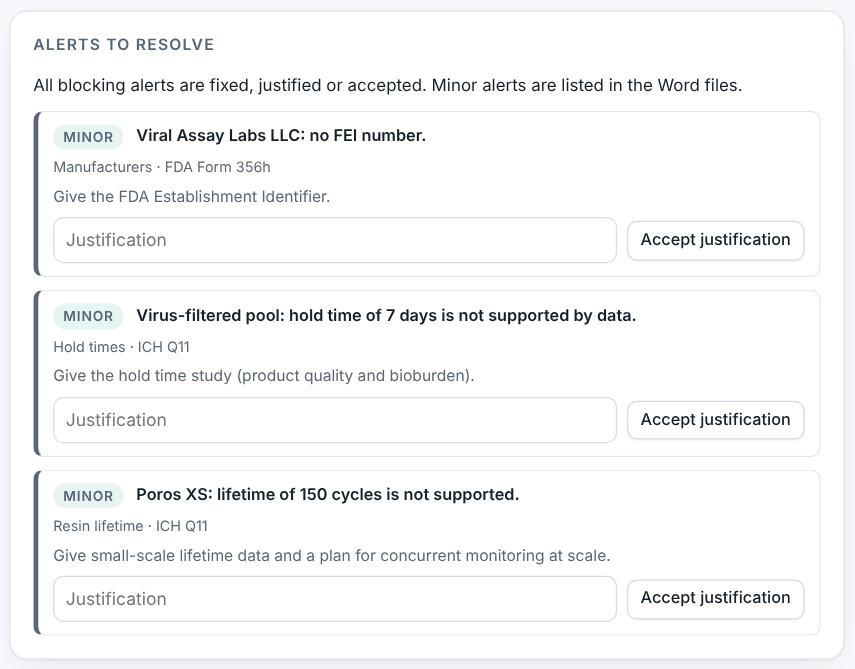Screen dimensions: 855x669
Task: Click 'Manufacturers · FDA Form 356h' subtitle
Action: point(162,167)
